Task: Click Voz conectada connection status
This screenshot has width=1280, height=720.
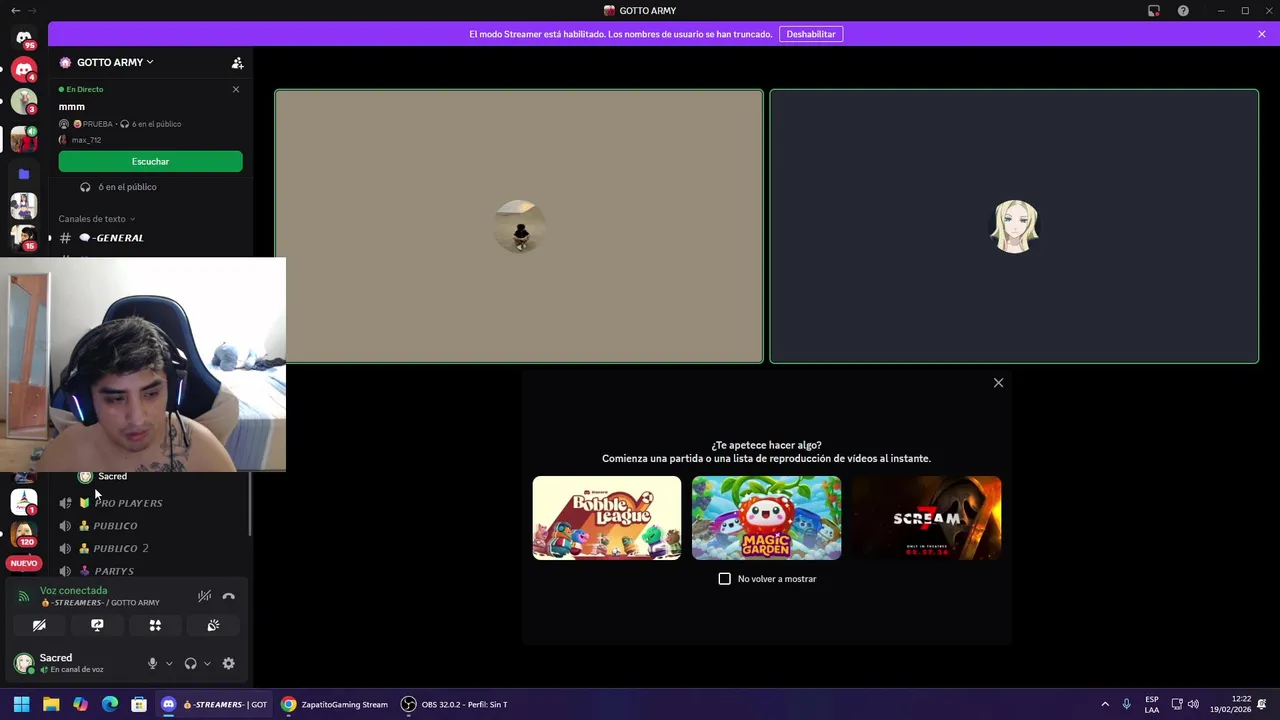Action: pyautogui.click(x=73, y=591)
